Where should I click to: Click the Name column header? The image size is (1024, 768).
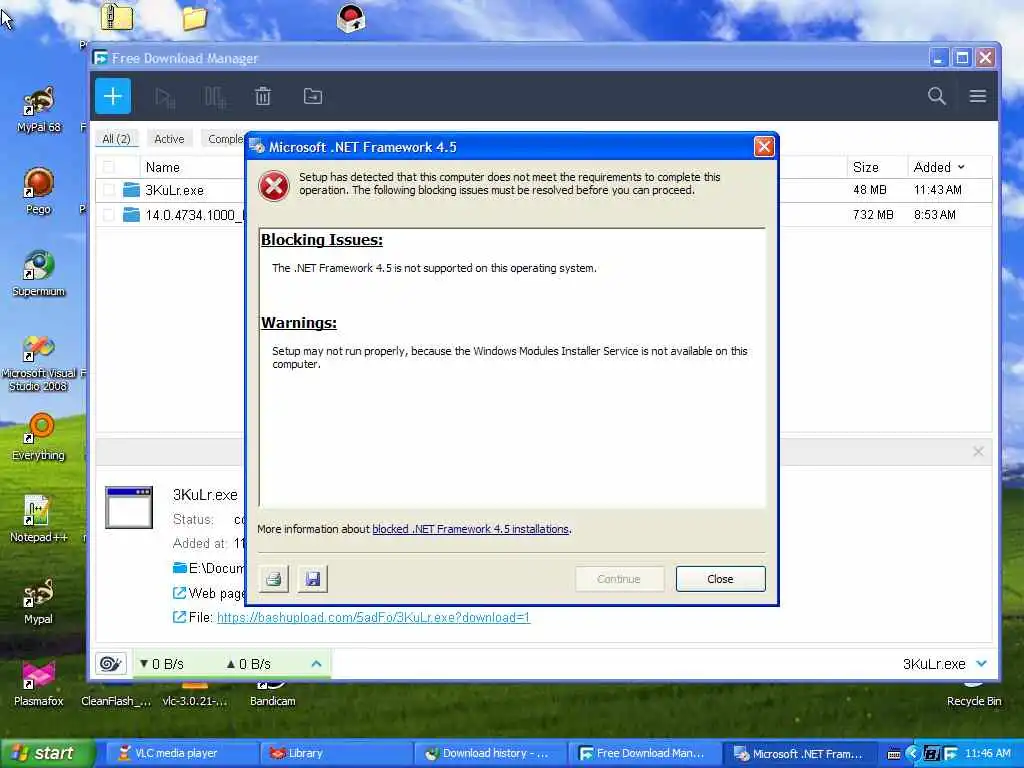coord(163,167)
